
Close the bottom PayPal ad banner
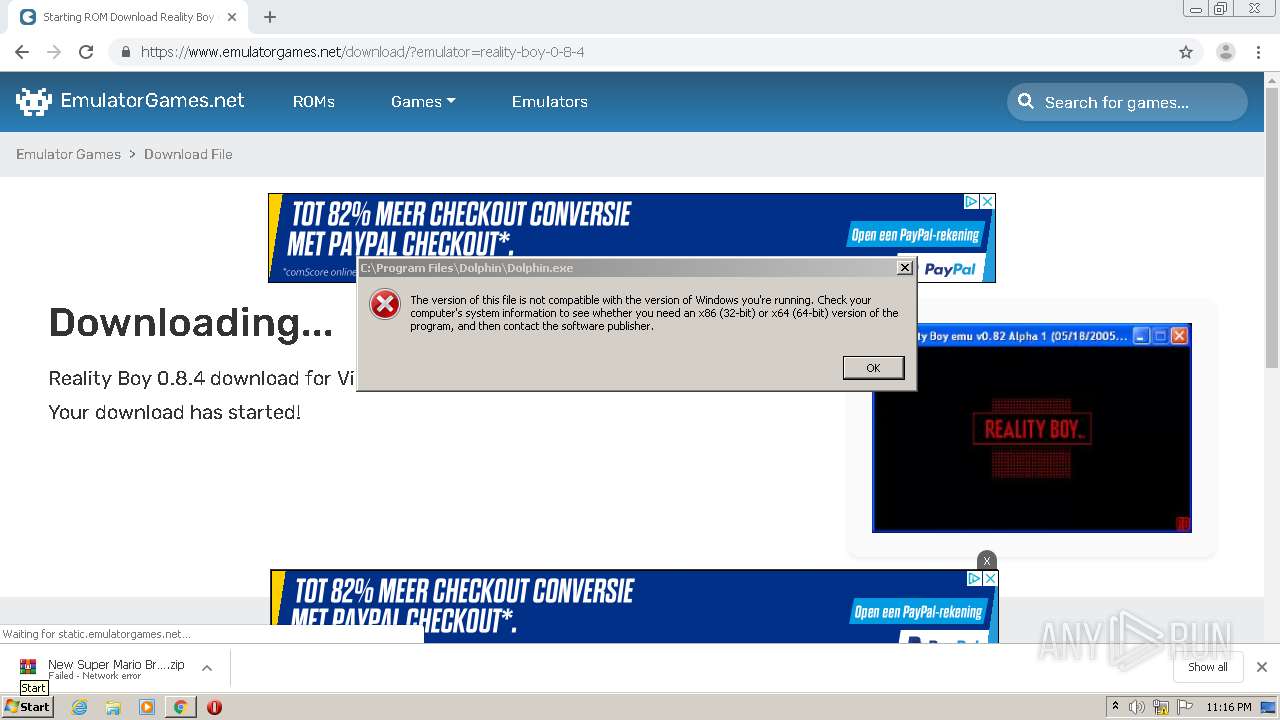(x=990, y=579)
